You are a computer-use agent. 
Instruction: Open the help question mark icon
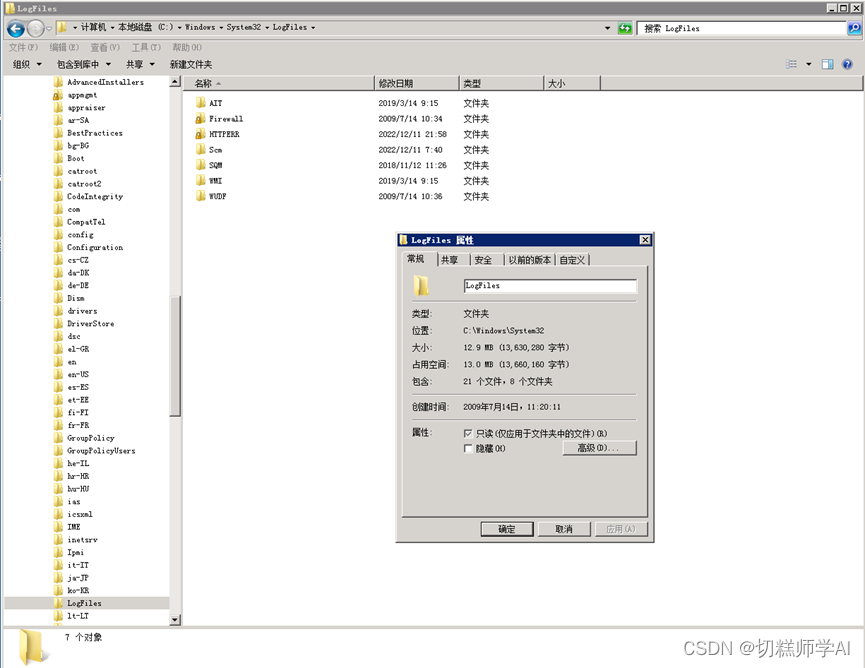point(847,65)
